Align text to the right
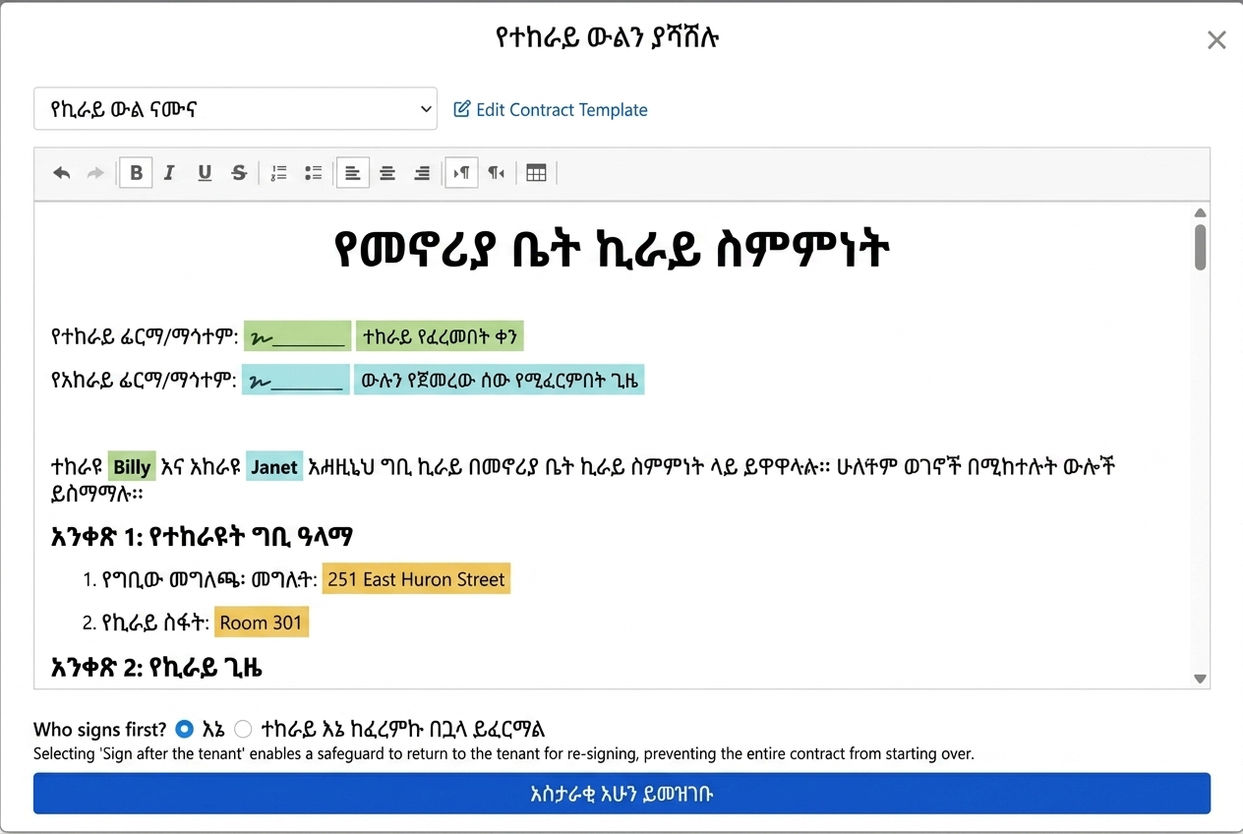This screenshot has height=834, width=1243. [x=422, y=173]
